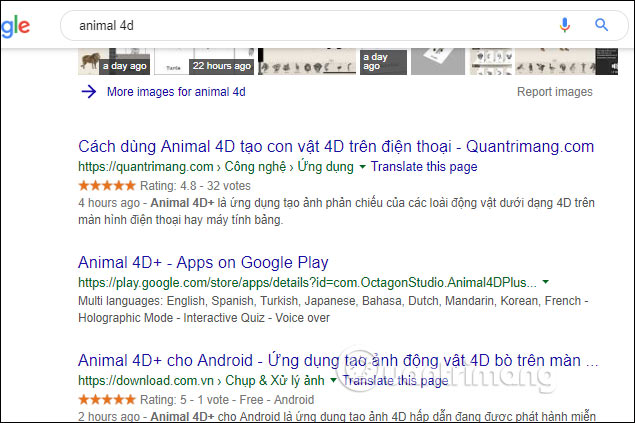Click the voice search microphone icon

click(565, 25)
